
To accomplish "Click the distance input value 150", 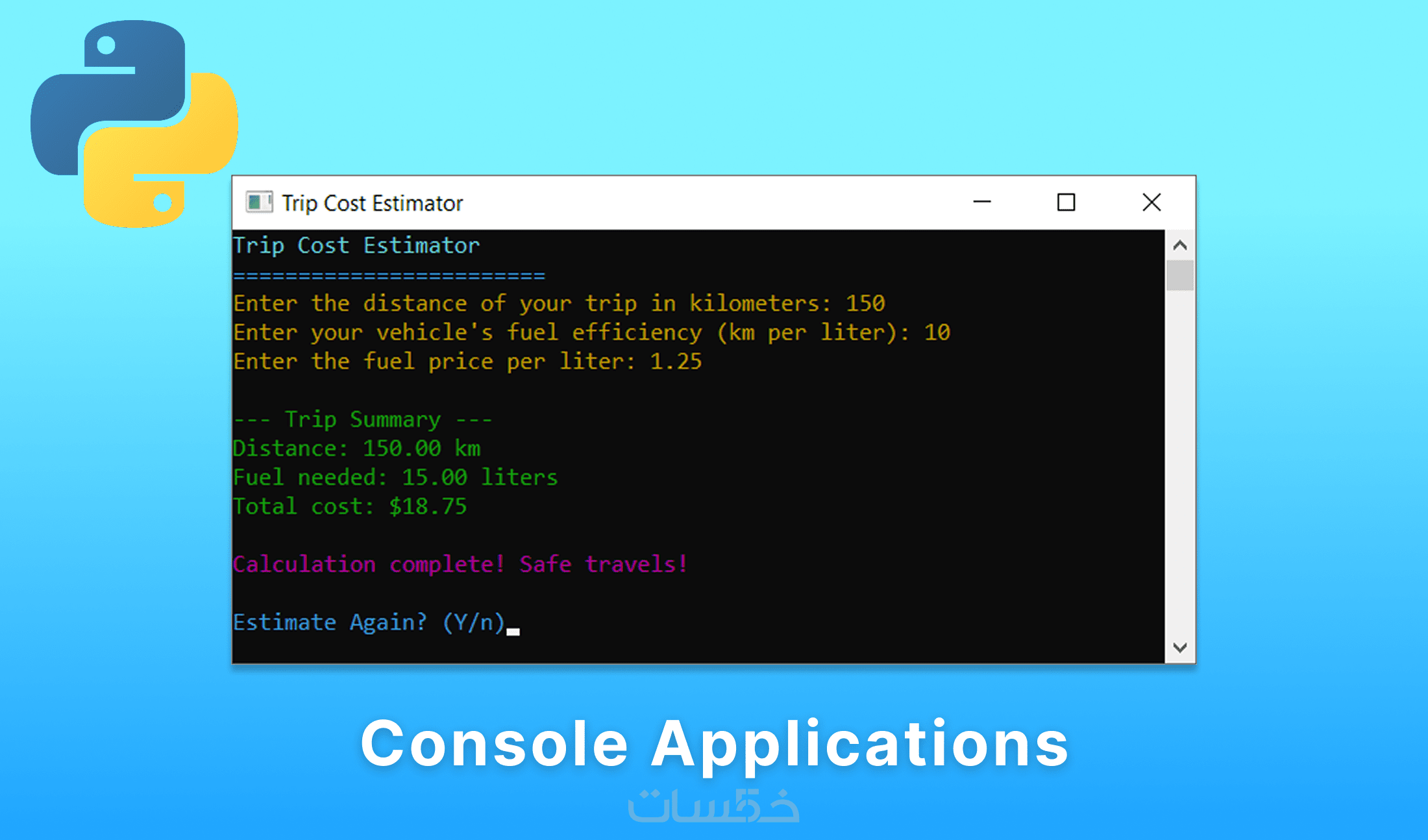I will [x=865, y=303].
